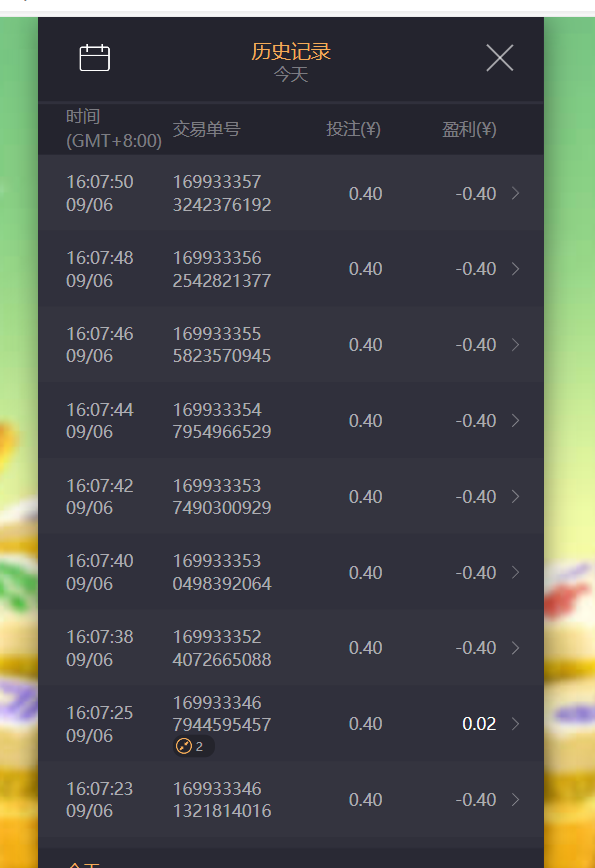
Task: Close the history records panel
Action: click(500, 58)
